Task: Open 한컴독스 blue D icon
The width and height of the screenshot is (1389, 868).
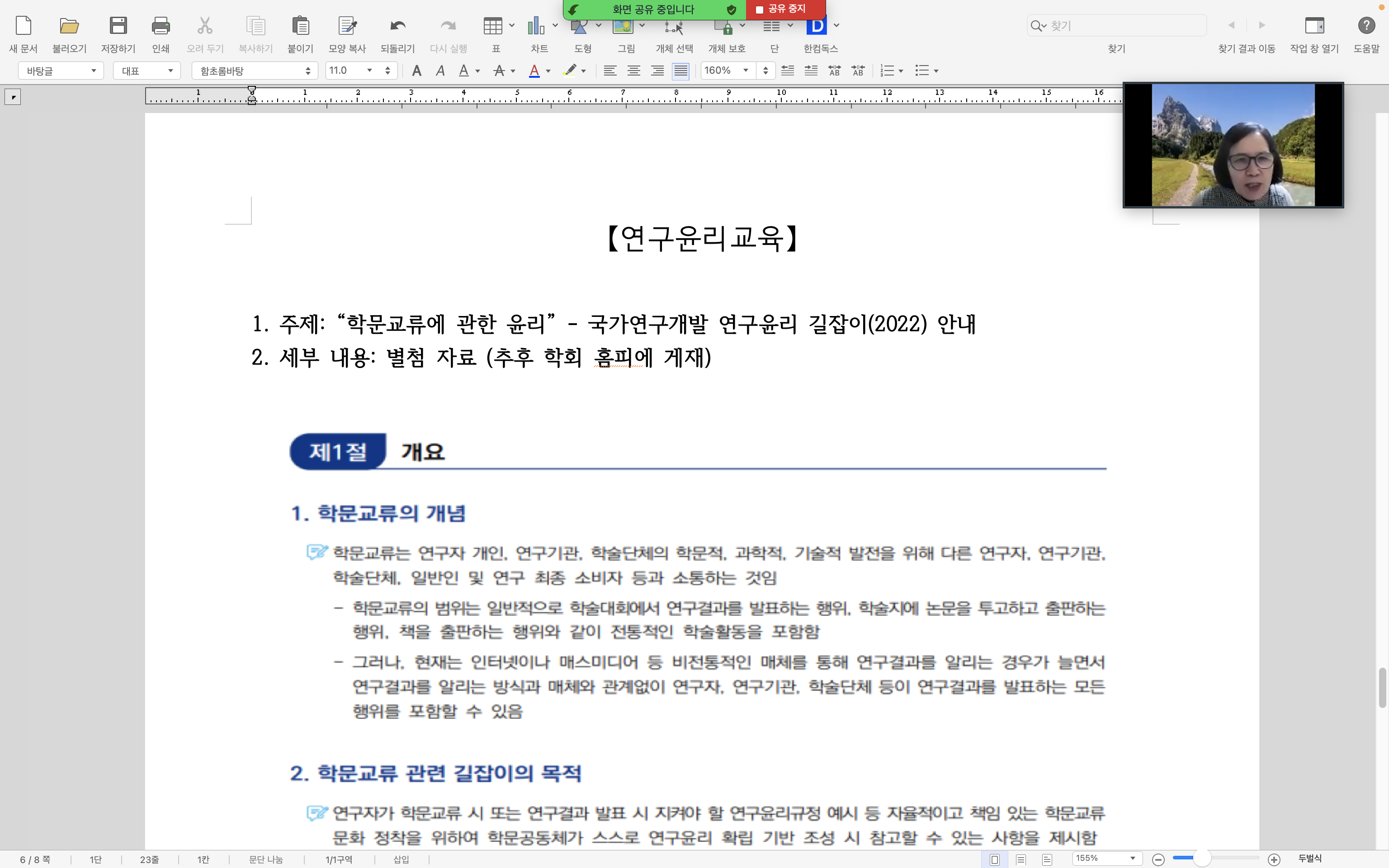Action: [816, 26]
